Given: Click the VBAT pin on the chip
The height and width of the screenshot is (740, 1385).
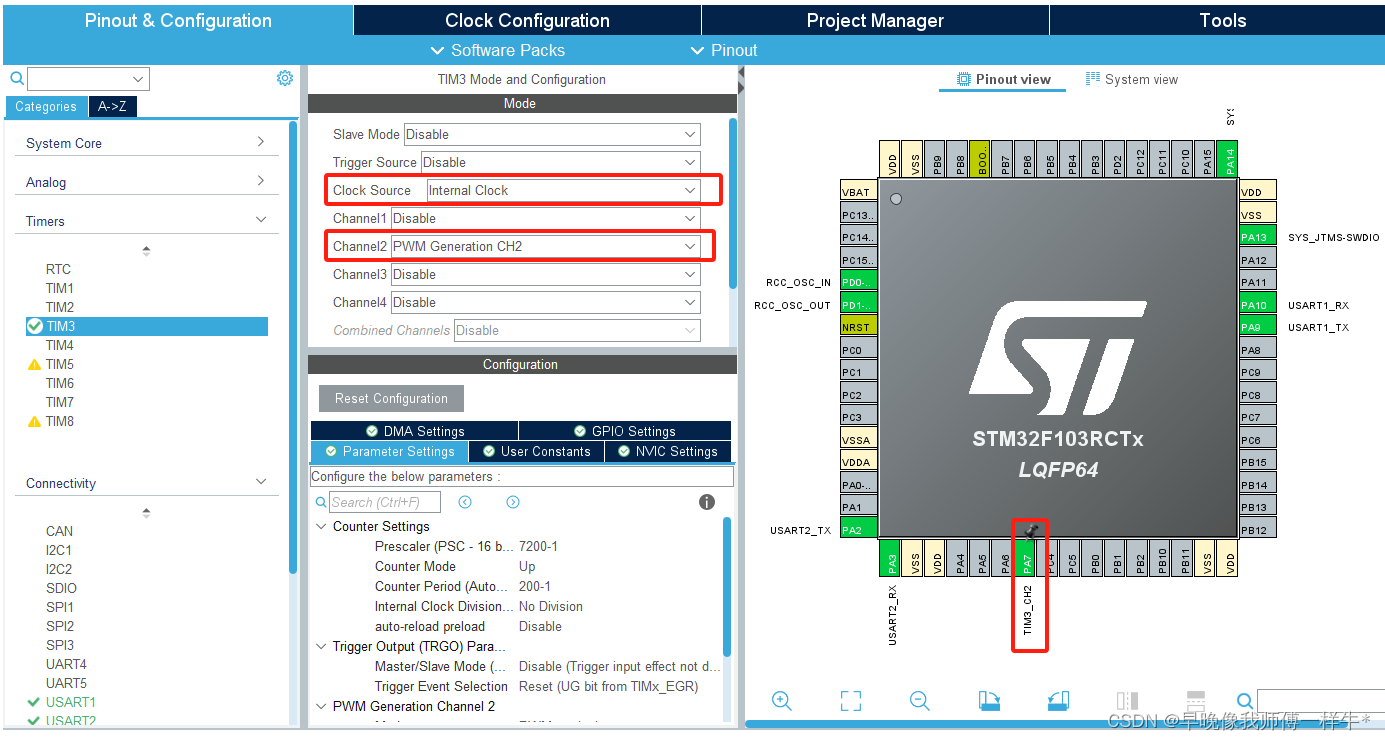Looking at the screenshot, I should (859, 192).
